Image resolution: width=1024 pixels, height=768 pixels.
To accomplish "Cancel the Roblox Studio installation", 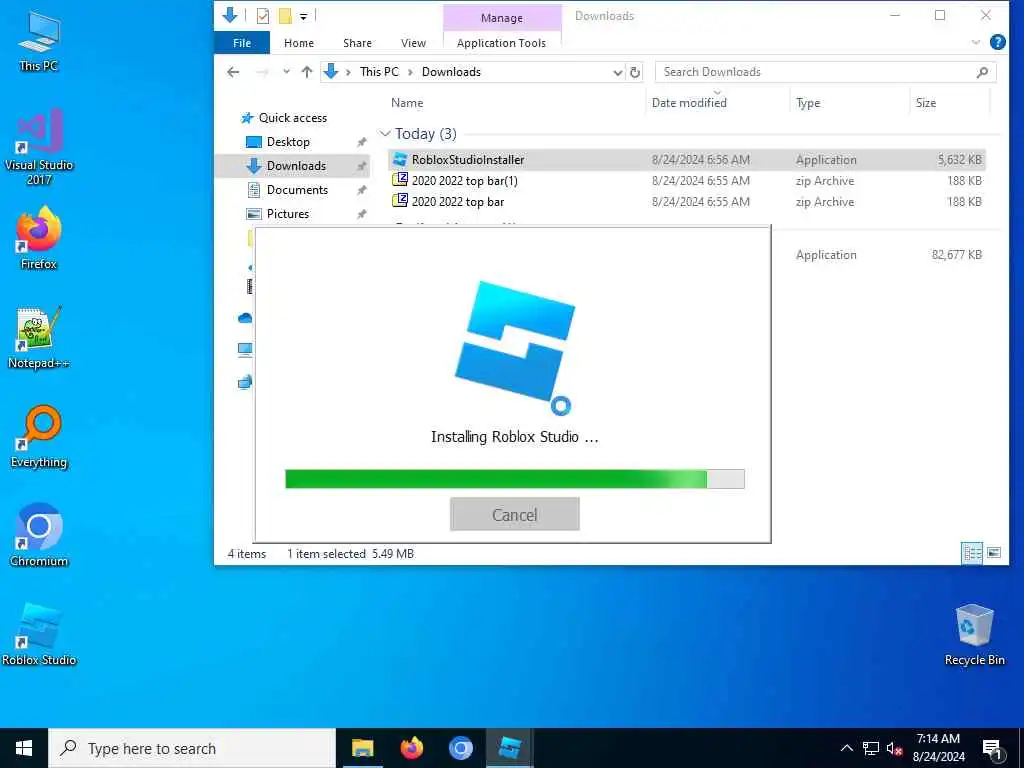I will pos(515,514).
